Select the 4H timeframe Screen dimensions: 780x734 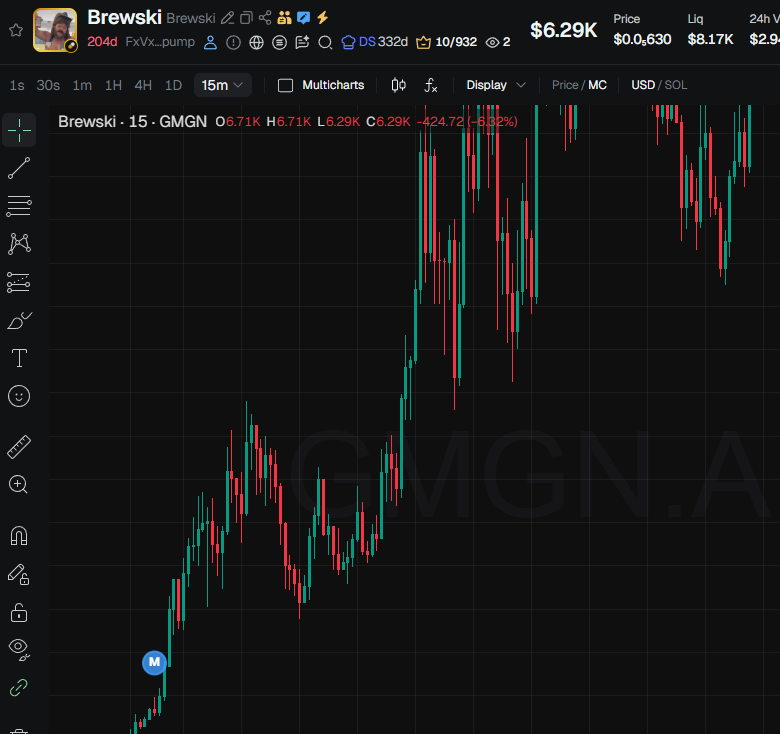click(143, 86)
